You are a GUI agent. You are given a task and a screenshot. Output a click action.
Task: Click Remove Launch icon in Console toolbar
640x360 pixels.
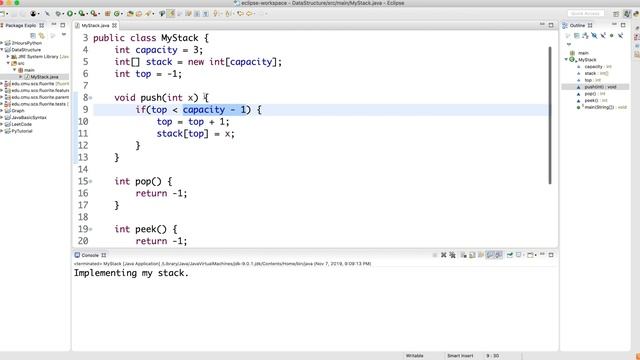[444, 255]
